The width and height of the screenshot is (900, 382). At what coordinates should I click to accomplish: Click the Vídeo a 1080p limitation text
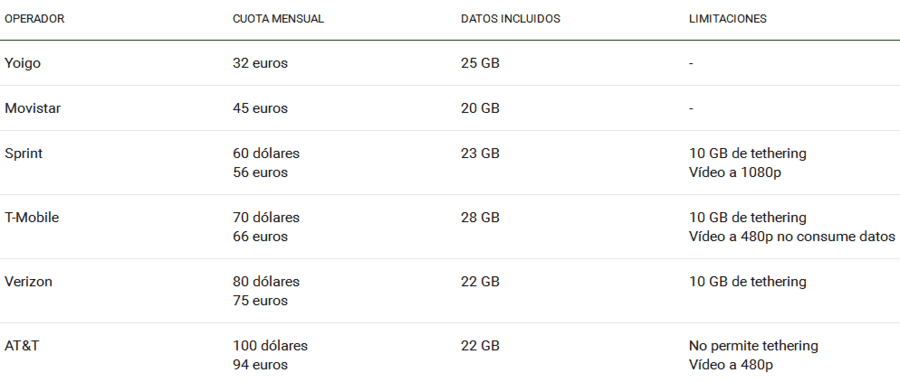[735, 173]
